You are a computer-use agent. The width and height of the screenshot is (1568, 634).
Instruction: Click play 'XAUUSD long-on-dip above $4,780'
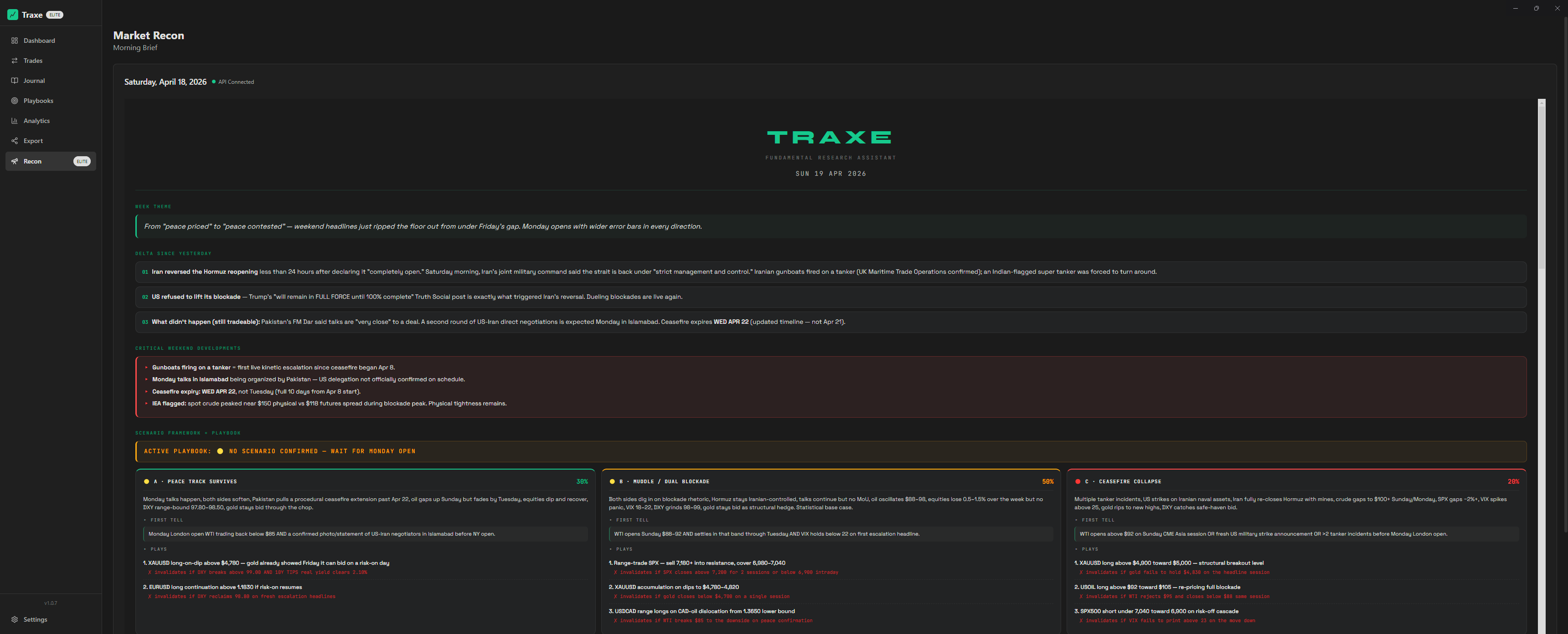coord(266,563)
